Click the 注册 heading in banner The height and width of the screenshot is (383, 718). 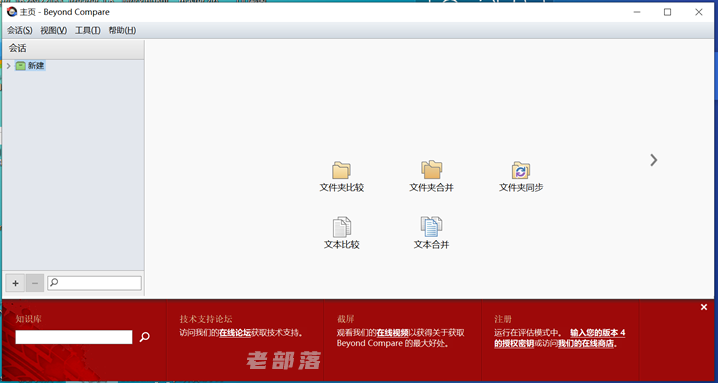point(503,319)
